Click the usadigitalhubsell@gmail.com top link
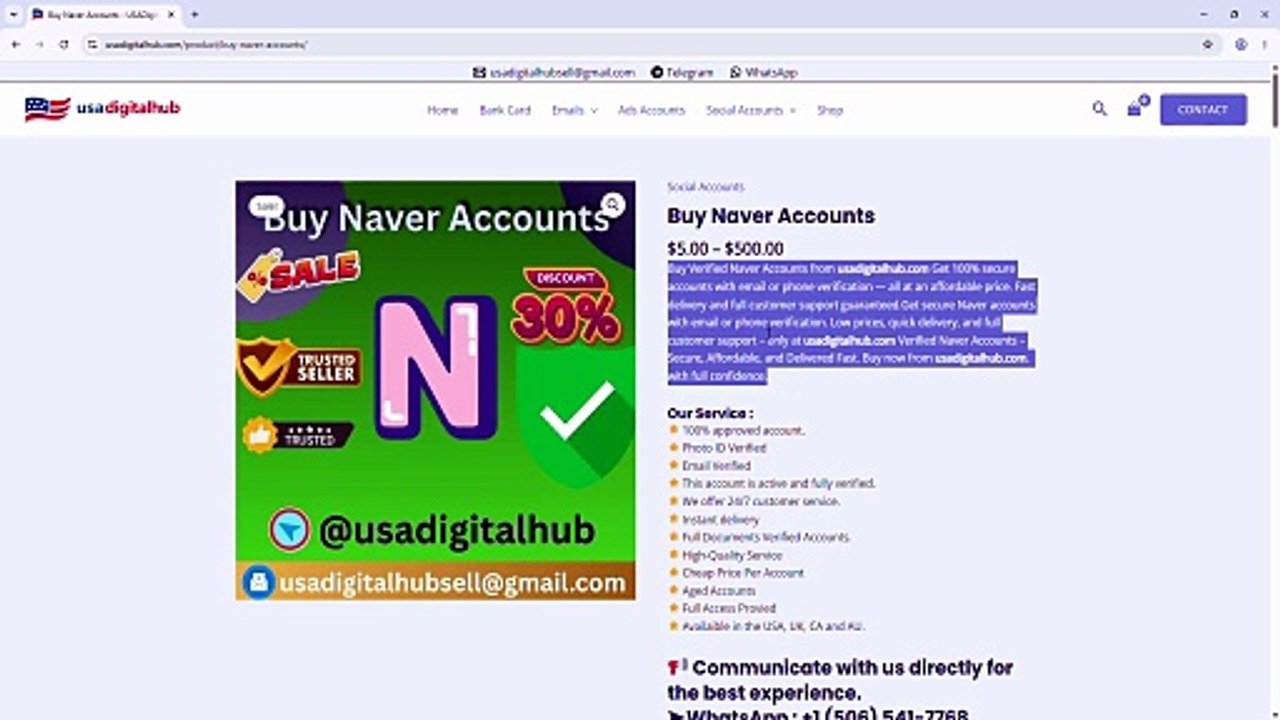1280x720 pixels. [554, 72]
